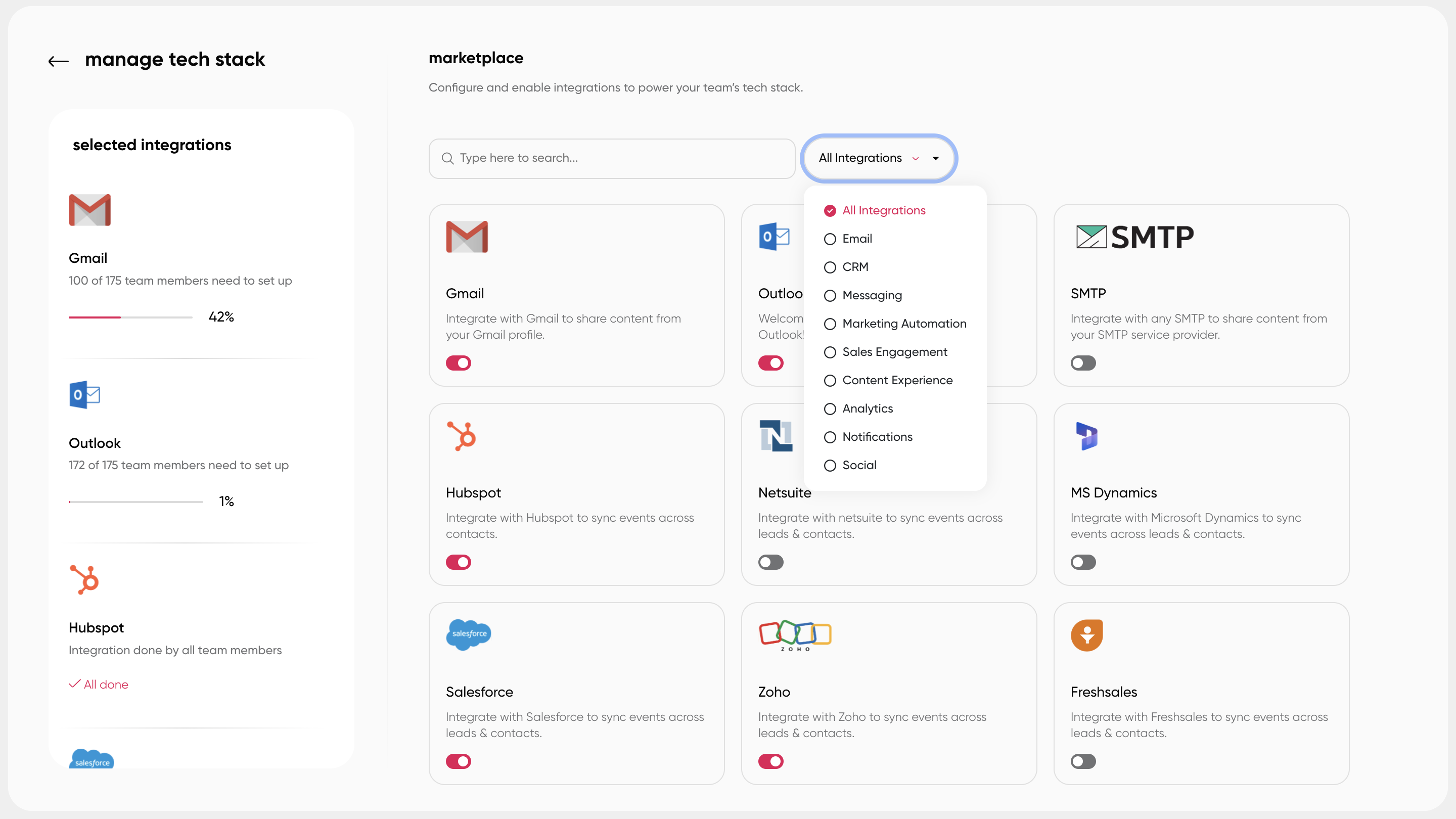Click the Gmail card title
The image size is (1456, 819).
coord(465,293)
